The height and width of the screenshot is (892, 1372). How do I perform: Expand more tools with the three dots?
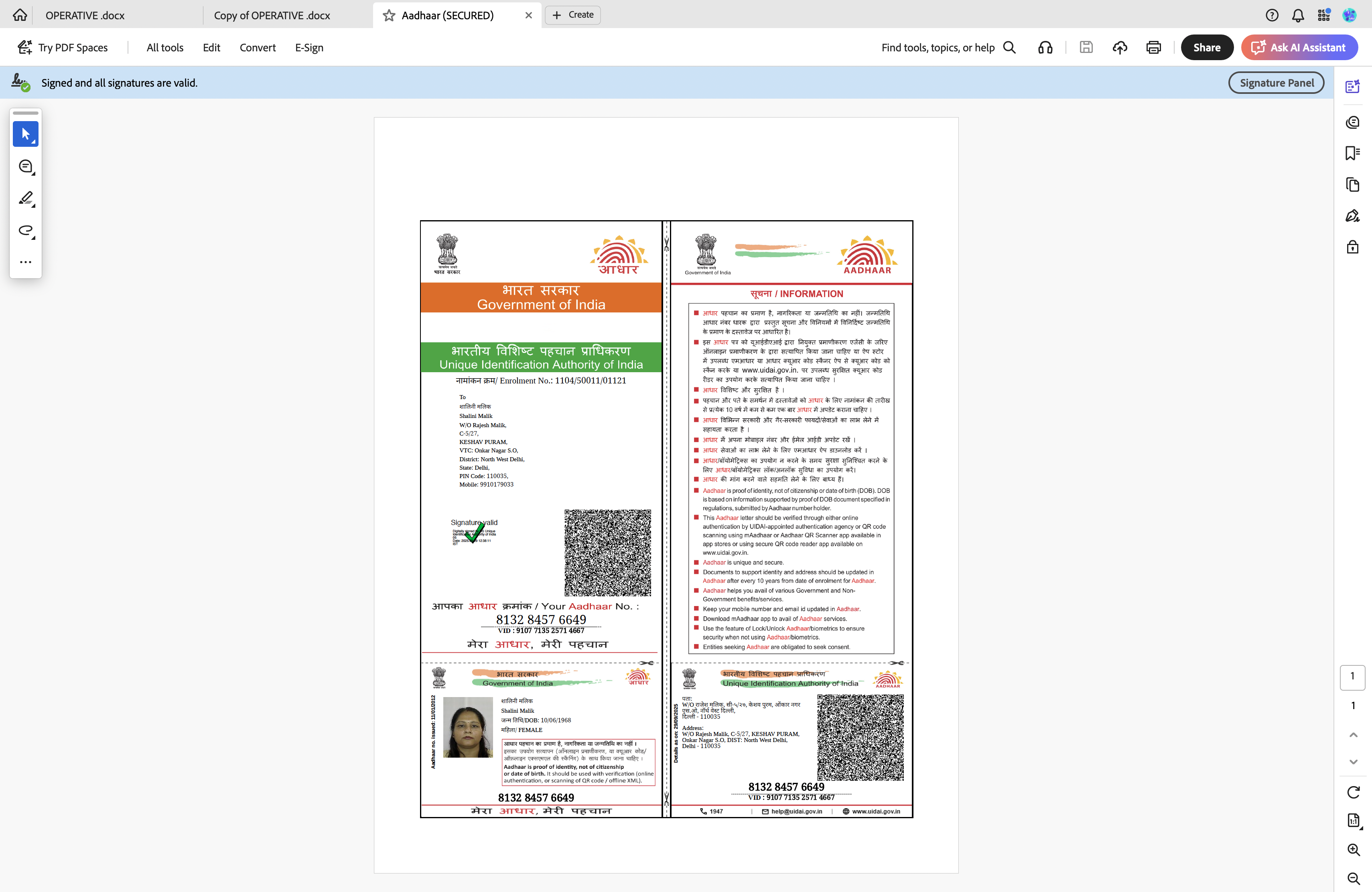(x=25, y=262)
